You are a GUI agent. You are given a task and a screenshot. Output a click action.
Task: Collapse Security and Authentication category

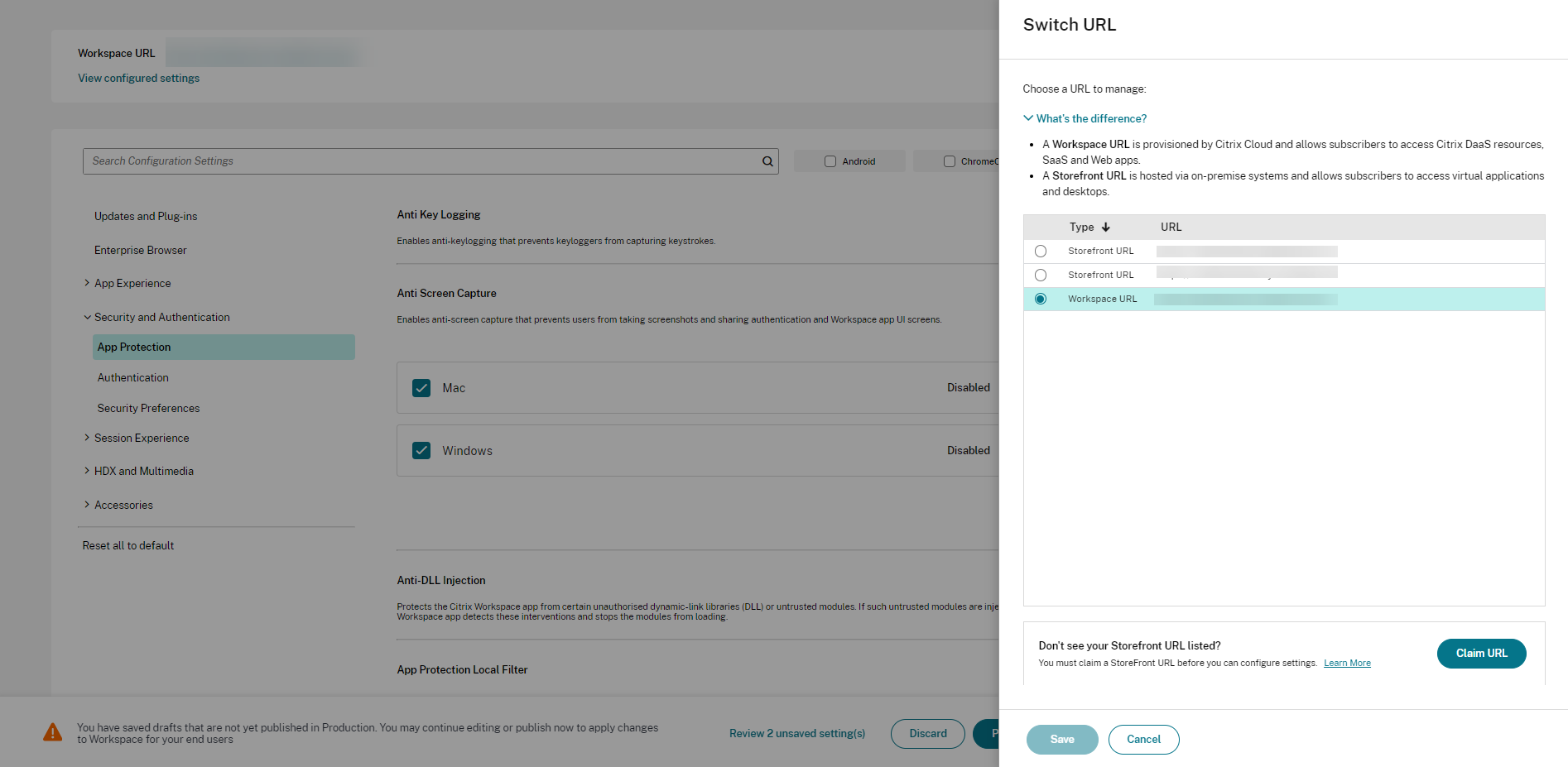point(87,317)
